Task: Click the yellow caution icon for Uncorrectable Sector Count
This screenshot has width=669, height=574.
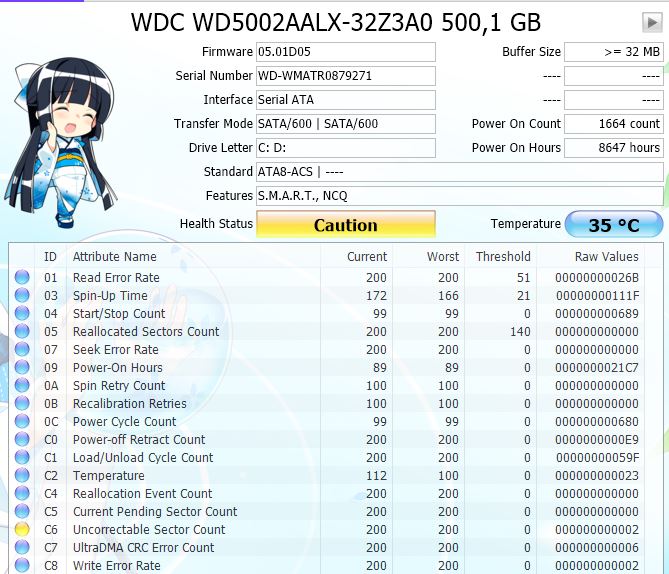Action: point(22,529)
